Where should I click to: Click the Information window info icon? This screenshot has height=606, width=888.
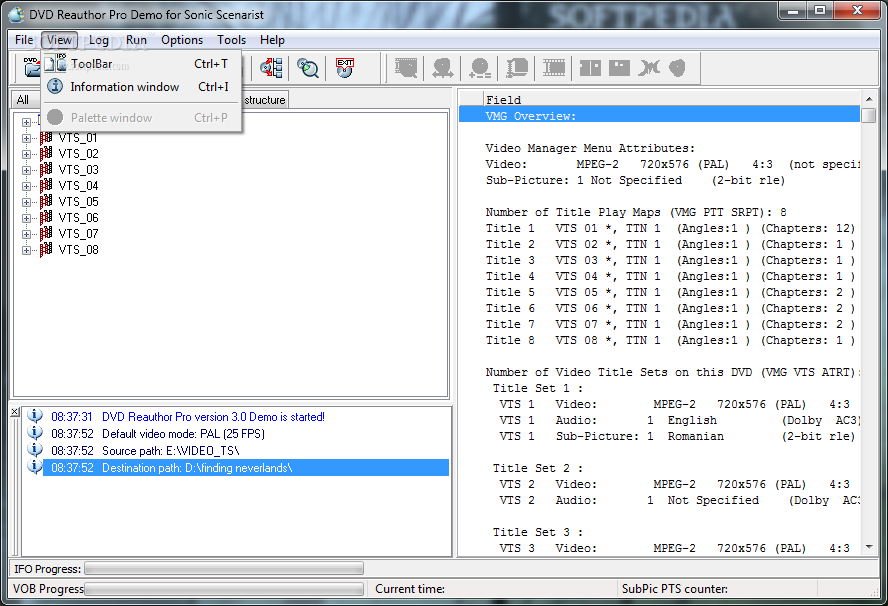click(x=55, y=86)
